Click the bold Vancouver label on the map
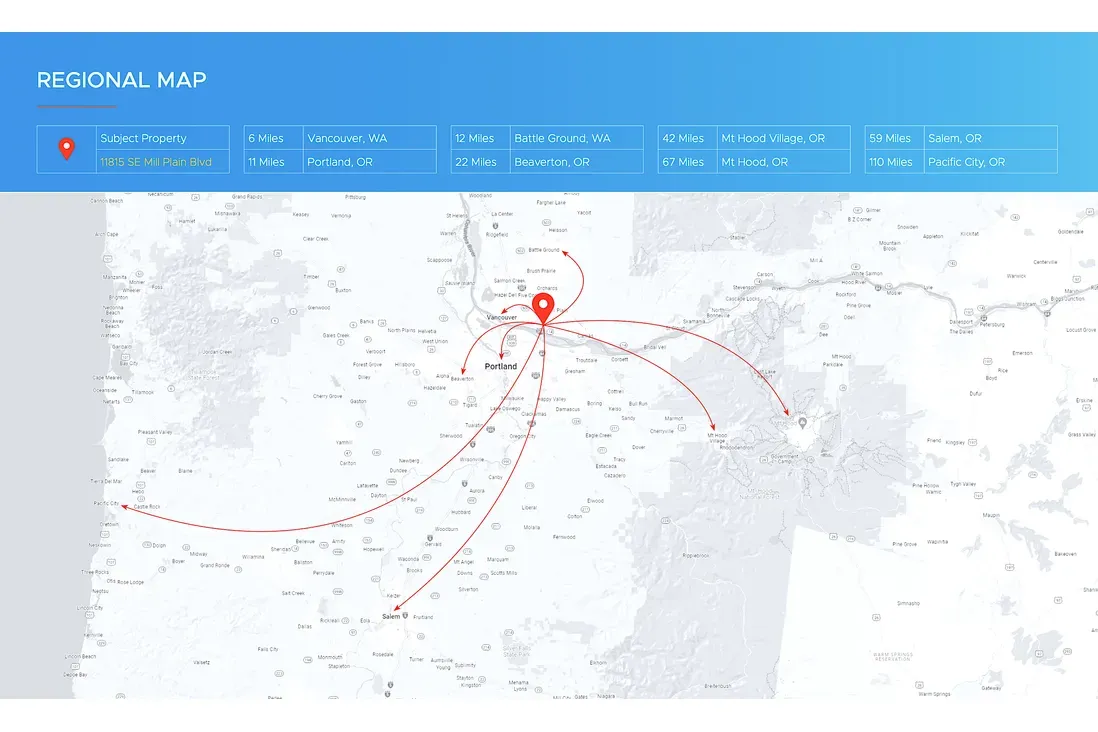 point(501,318)
